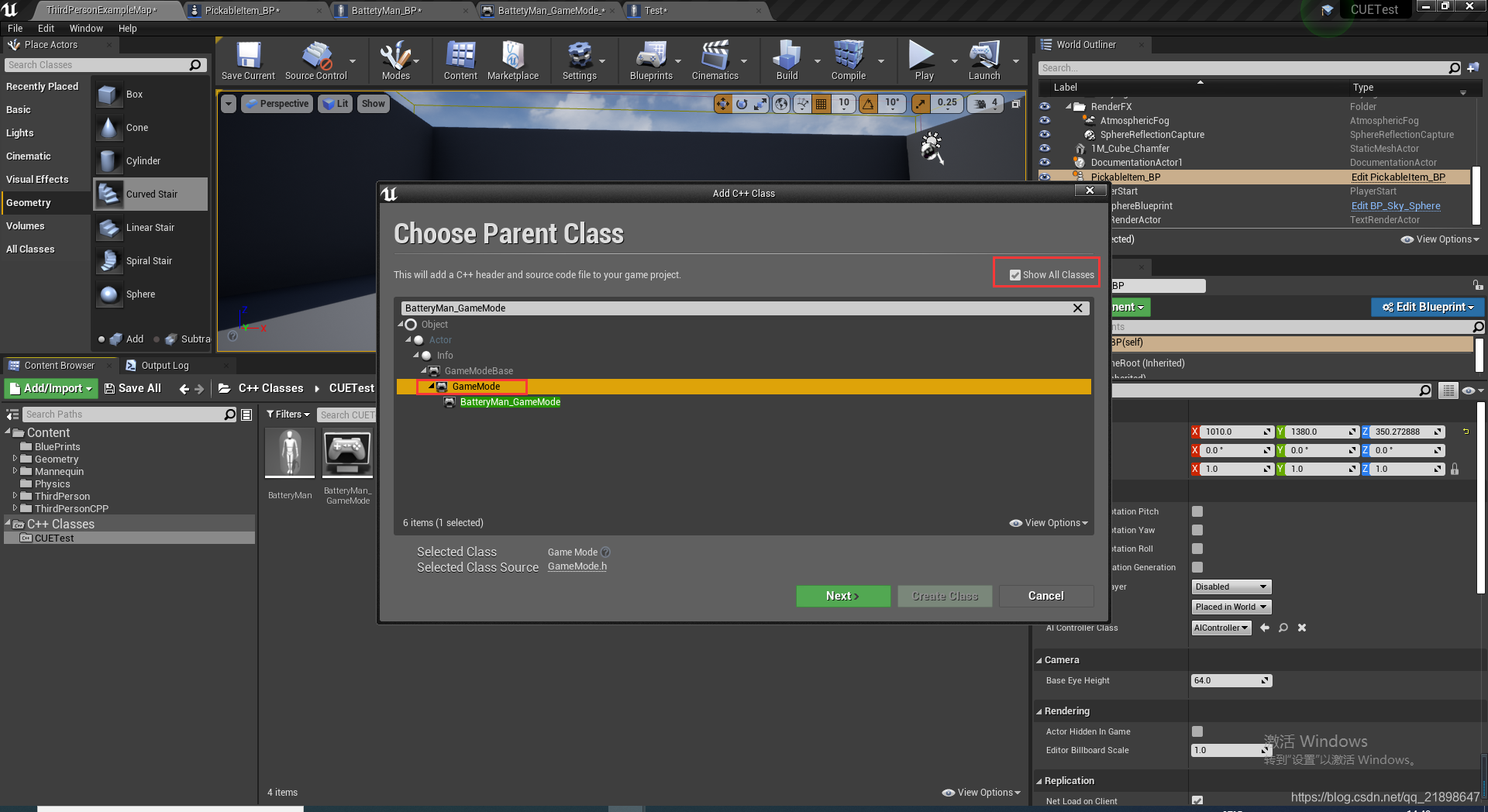Click the Base Eye Height value field
1488x812 pixels.
(x=1231, y=680)
